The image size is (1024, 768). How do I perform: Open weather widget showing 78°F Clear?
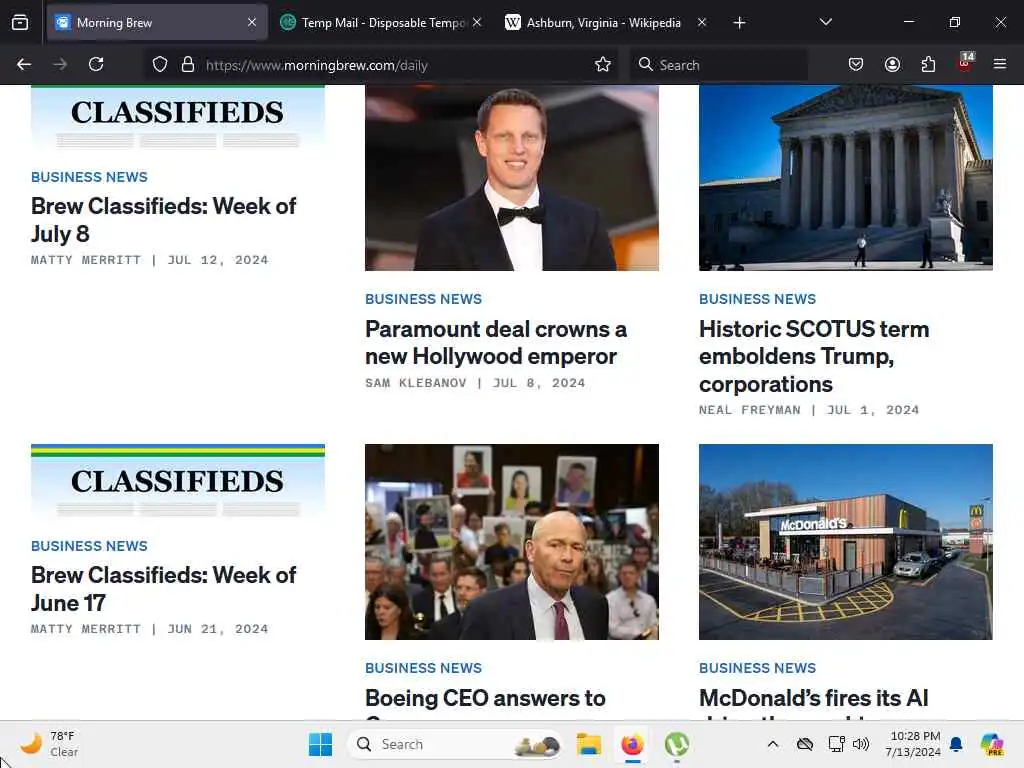point(49,744)
